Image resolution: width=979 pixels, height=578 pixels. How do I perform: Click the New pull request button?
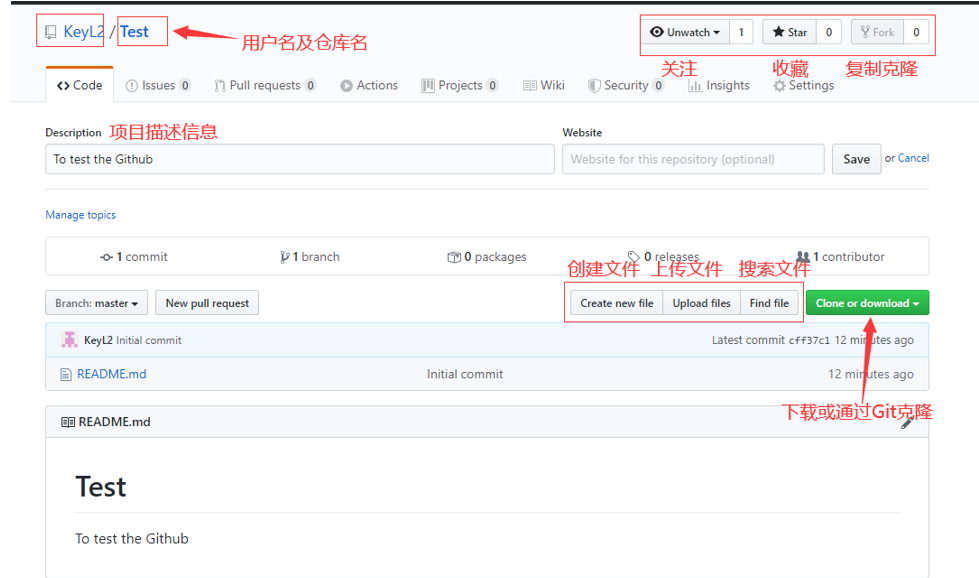coord(207,303)
